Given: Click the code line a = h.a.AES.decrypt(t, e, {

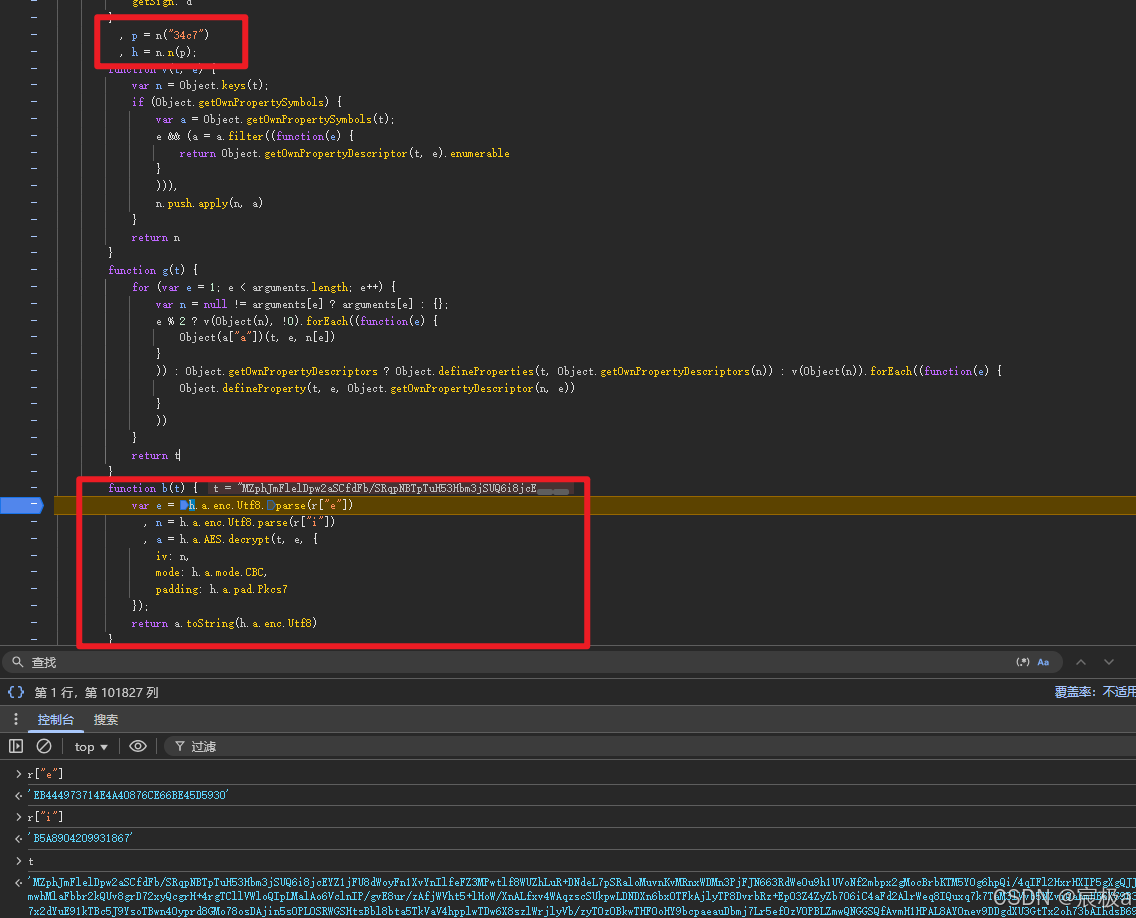Looking at the screenshot, I should pyautogui.click(x=230, y=539).
